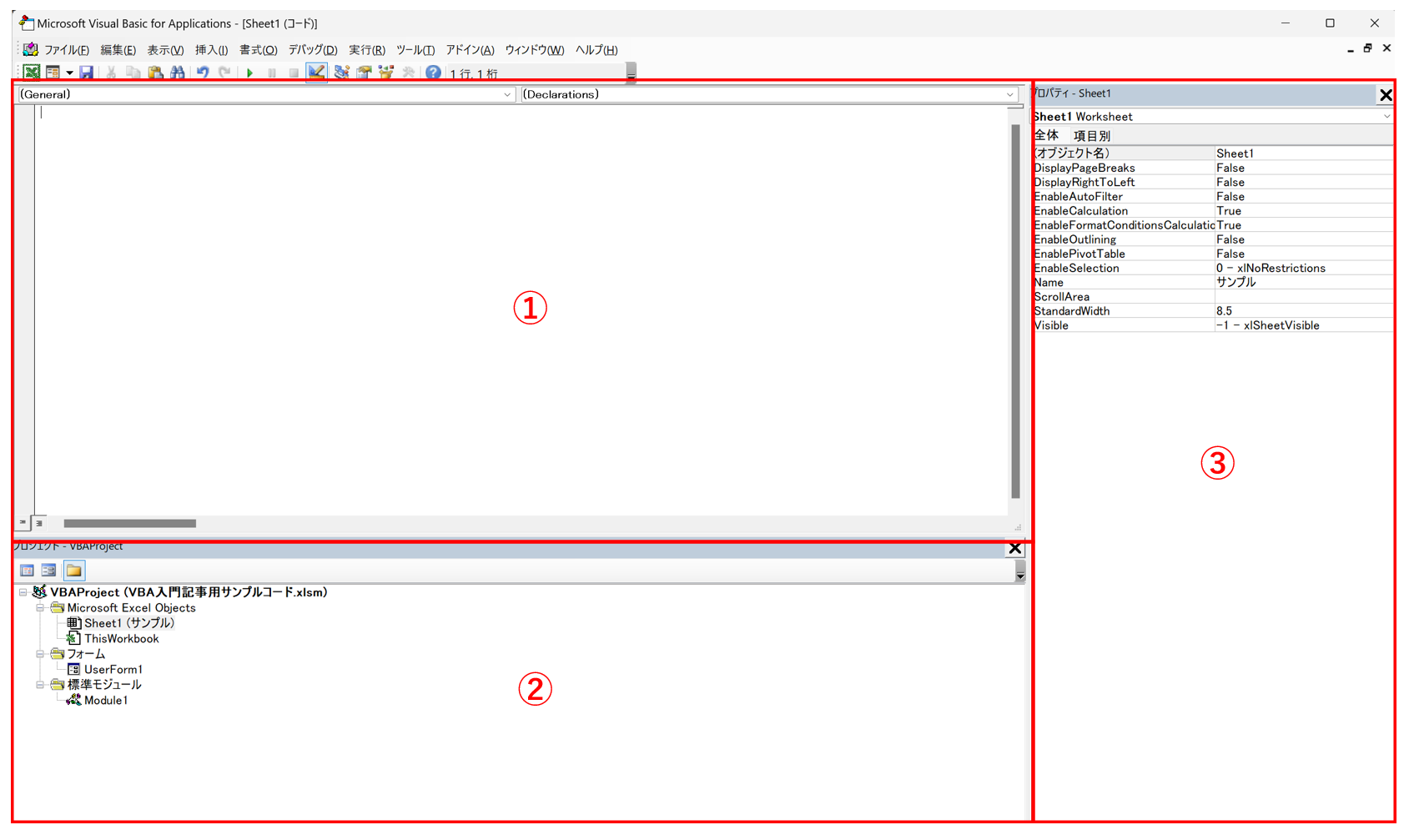Paste clipboard contents from the toolbar
1404x840 pixels.
[x=155, y=73]
